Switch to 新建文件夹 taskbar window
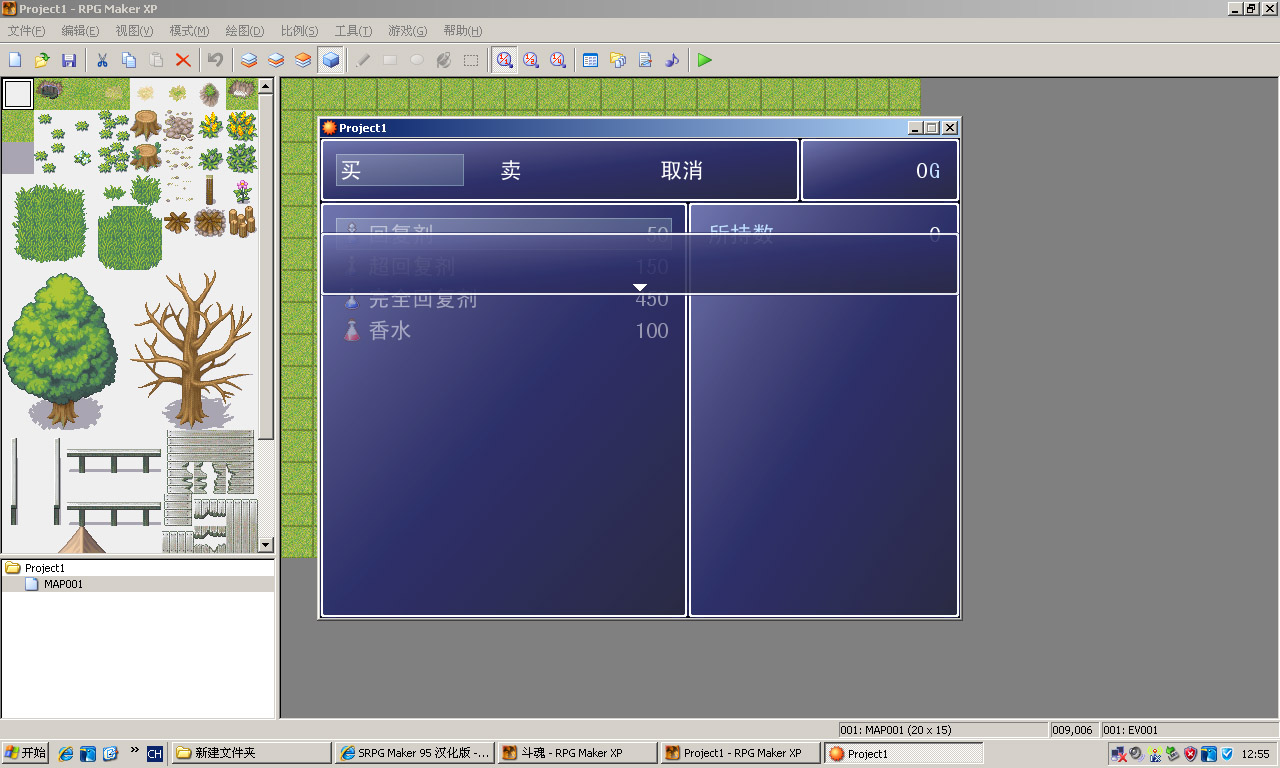Image resolution: width=1280 pixels, height=768 pixels. (252, 753)
